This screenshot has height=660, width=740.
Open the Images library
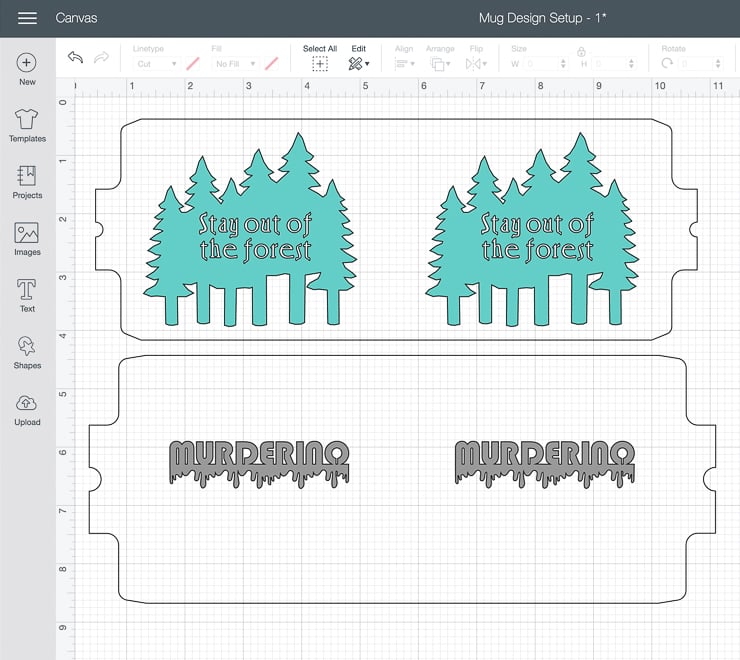pos(27,239)
